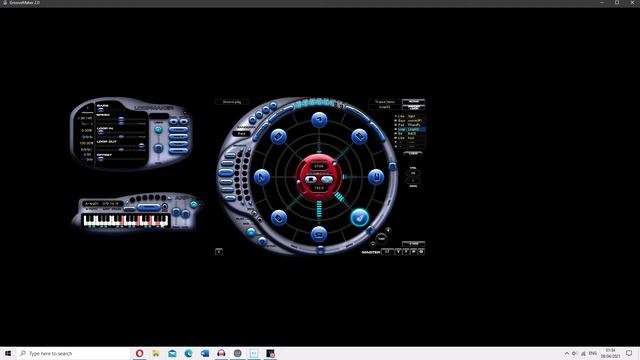Click the small square icon left of wheel bottom
The image size is (640, 360).
(x=219, y=251)
